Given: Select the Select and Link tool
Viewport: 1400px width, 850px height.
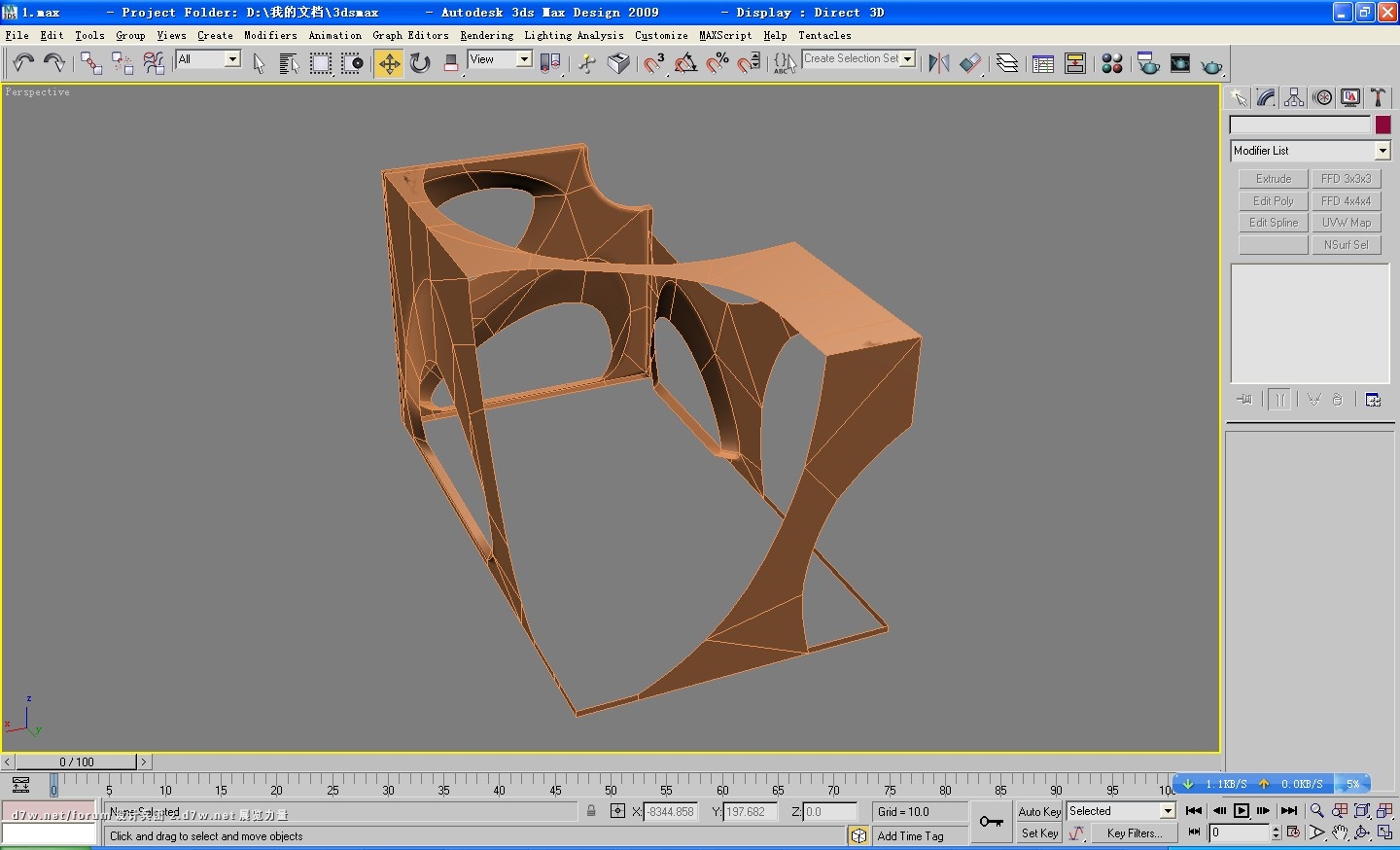Looking at the screenshot, I should point(91,63).
